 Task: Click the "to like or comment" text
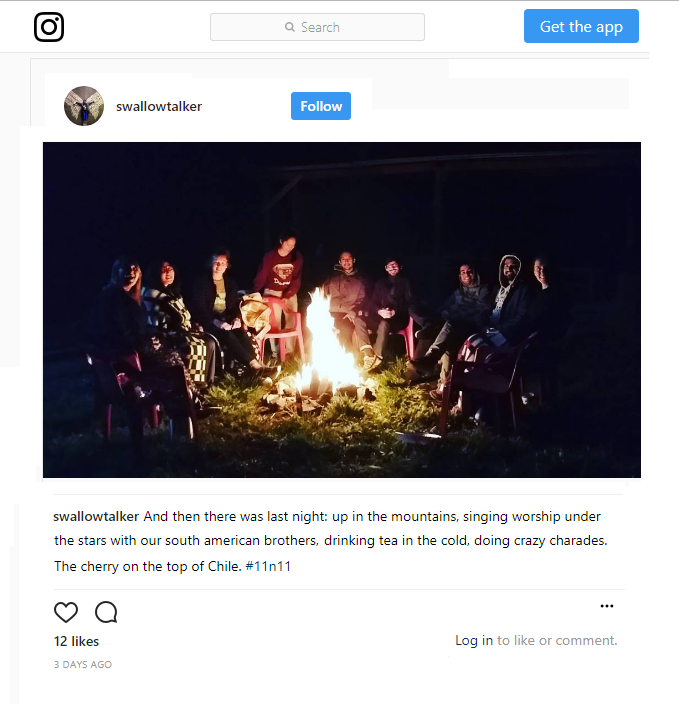[557, 640]
